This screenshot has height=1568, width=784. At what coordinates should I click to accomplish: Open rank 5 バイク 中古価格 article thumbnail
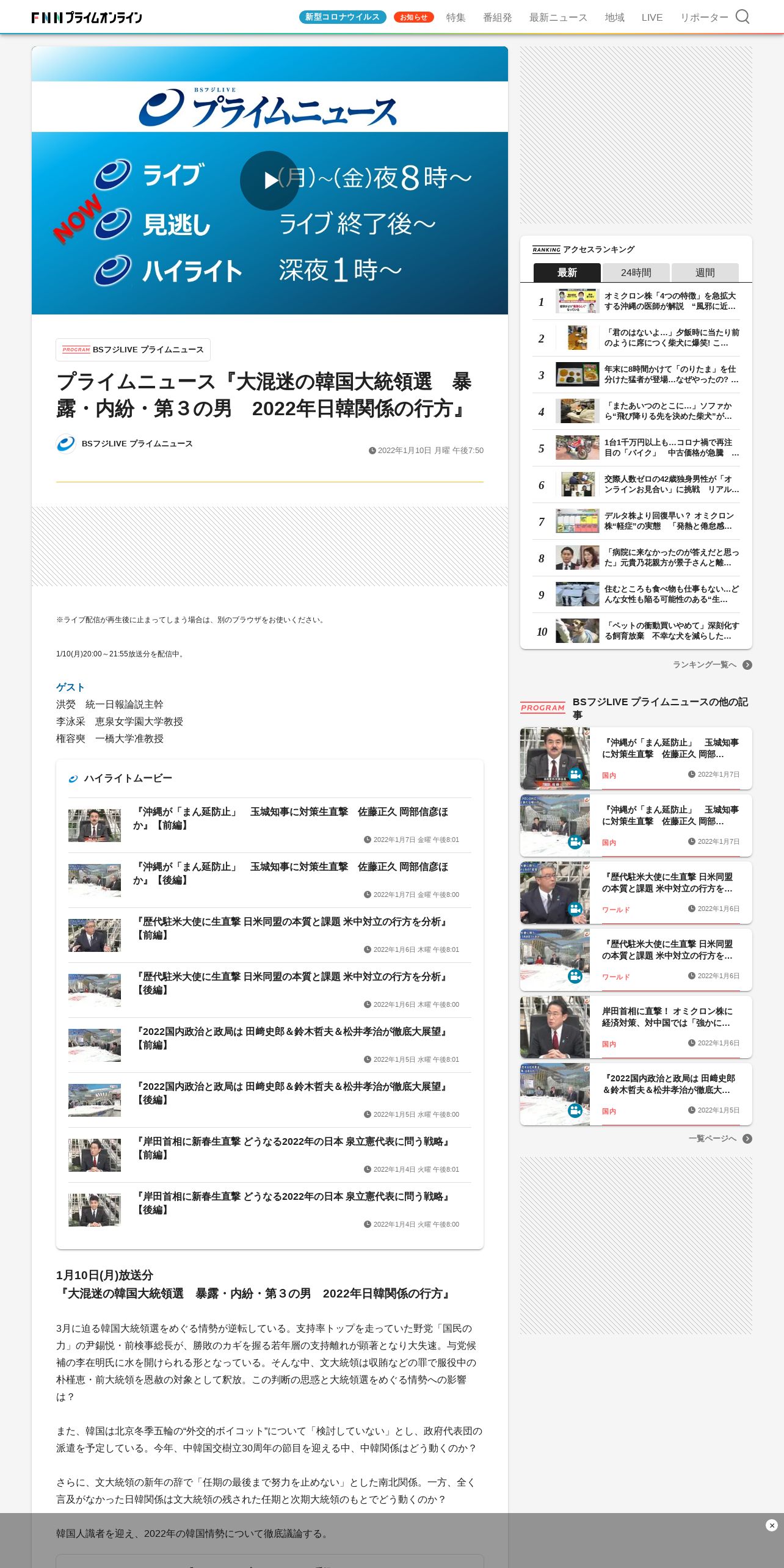pyautogui.click(x=578, y=448)
